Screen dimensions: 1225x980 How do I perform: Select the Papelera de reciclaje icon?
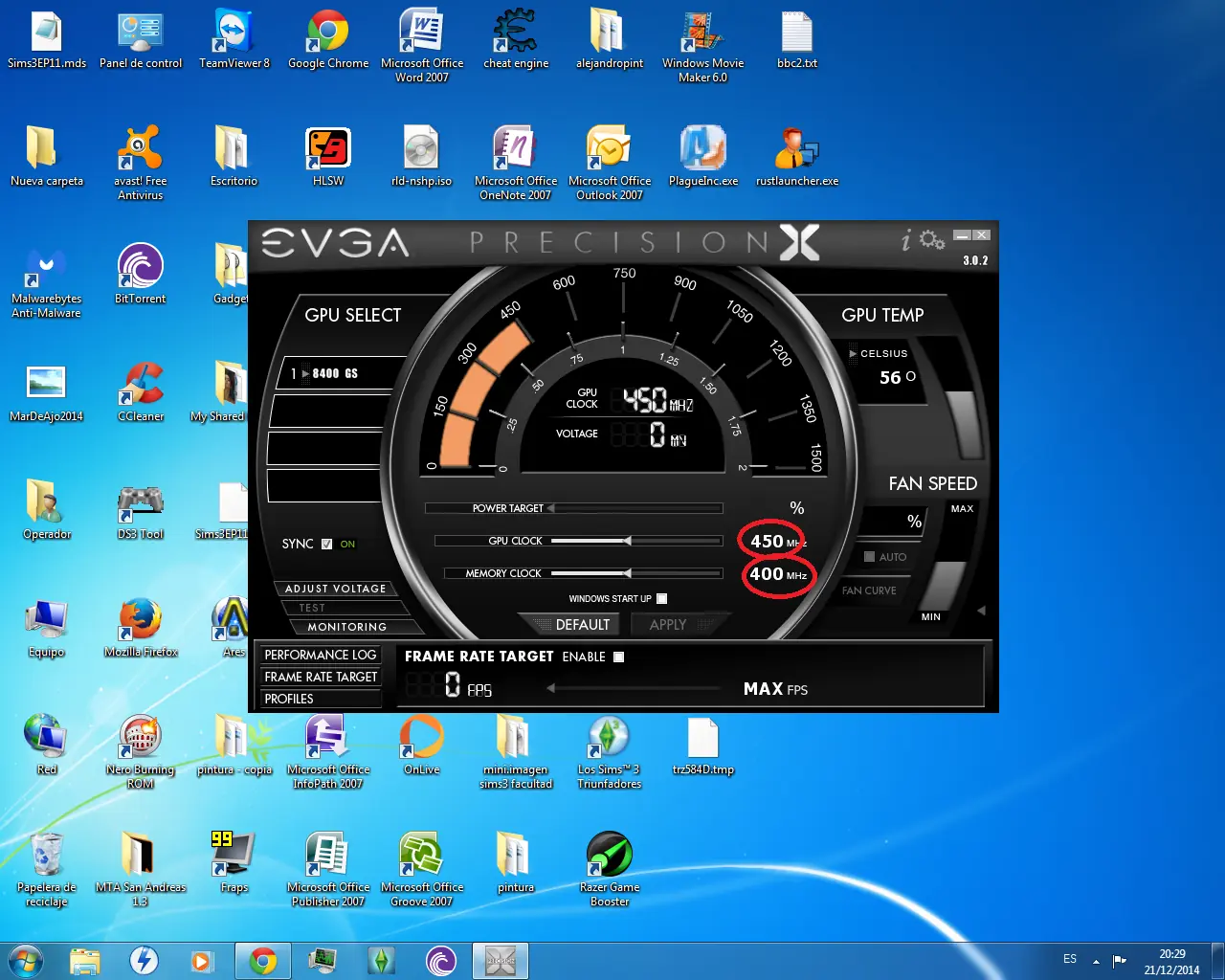pos(47,869)
